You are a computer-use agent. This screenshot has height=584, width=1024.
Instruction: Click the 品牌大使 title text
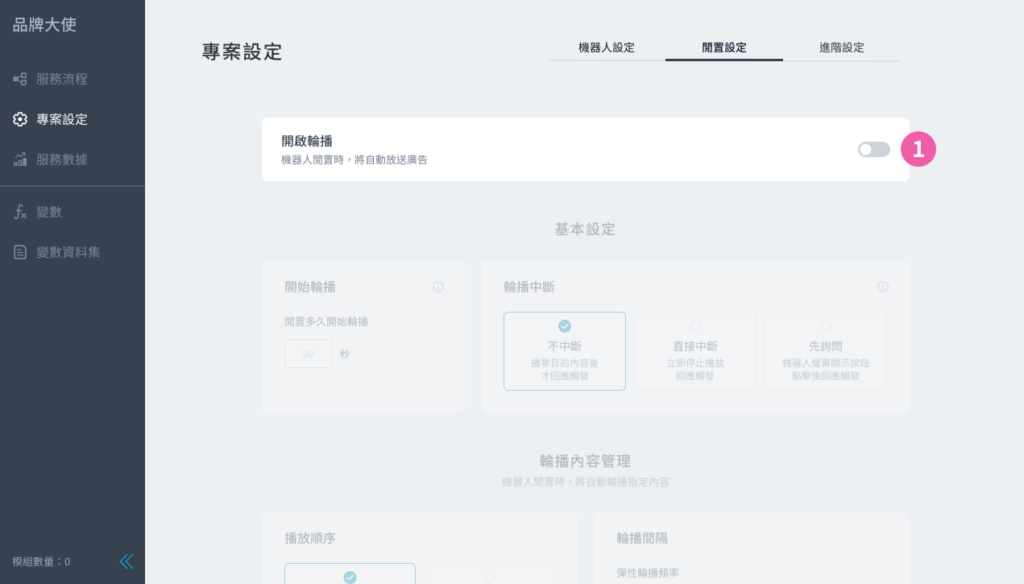tap(44, 25)
